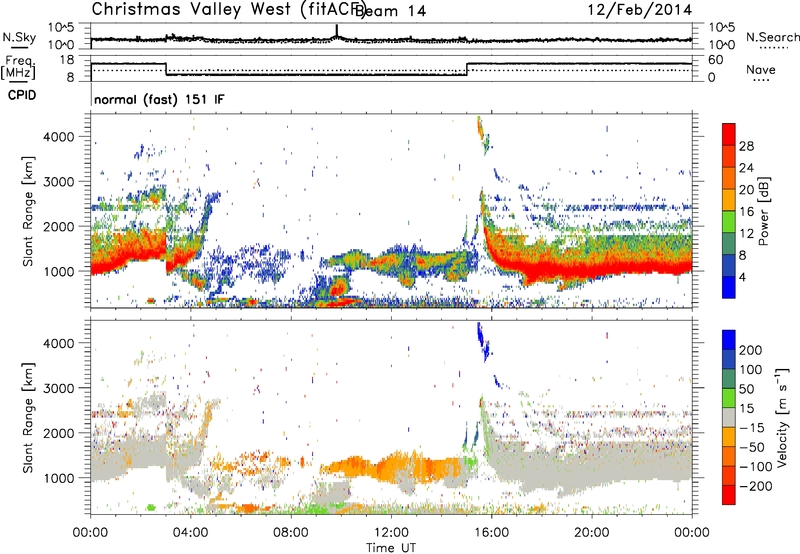Click the '08:00' time axis label

[291, 533]
